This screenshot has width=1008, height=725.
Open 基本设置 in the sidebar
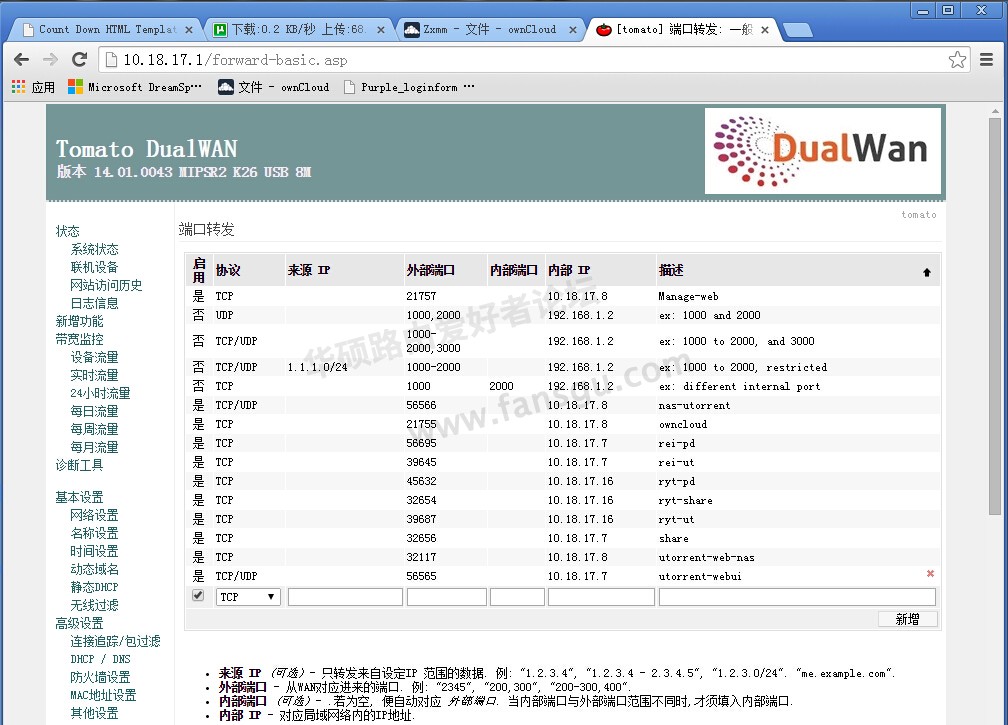click(79, 497)
